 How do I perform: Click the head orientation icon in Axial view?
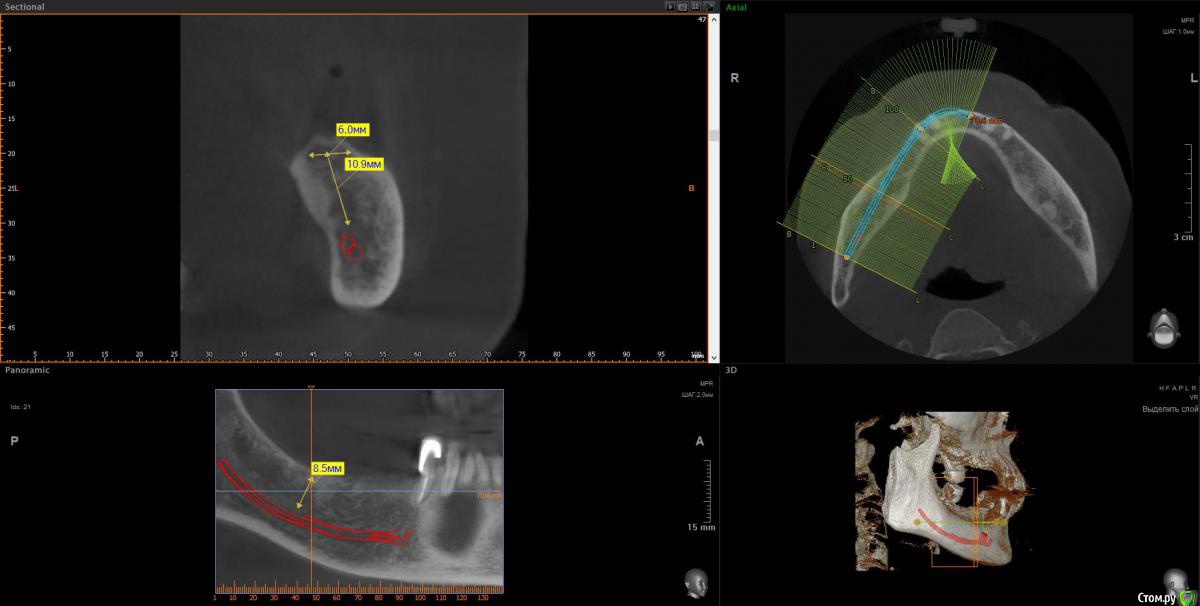pos(1161,329)
